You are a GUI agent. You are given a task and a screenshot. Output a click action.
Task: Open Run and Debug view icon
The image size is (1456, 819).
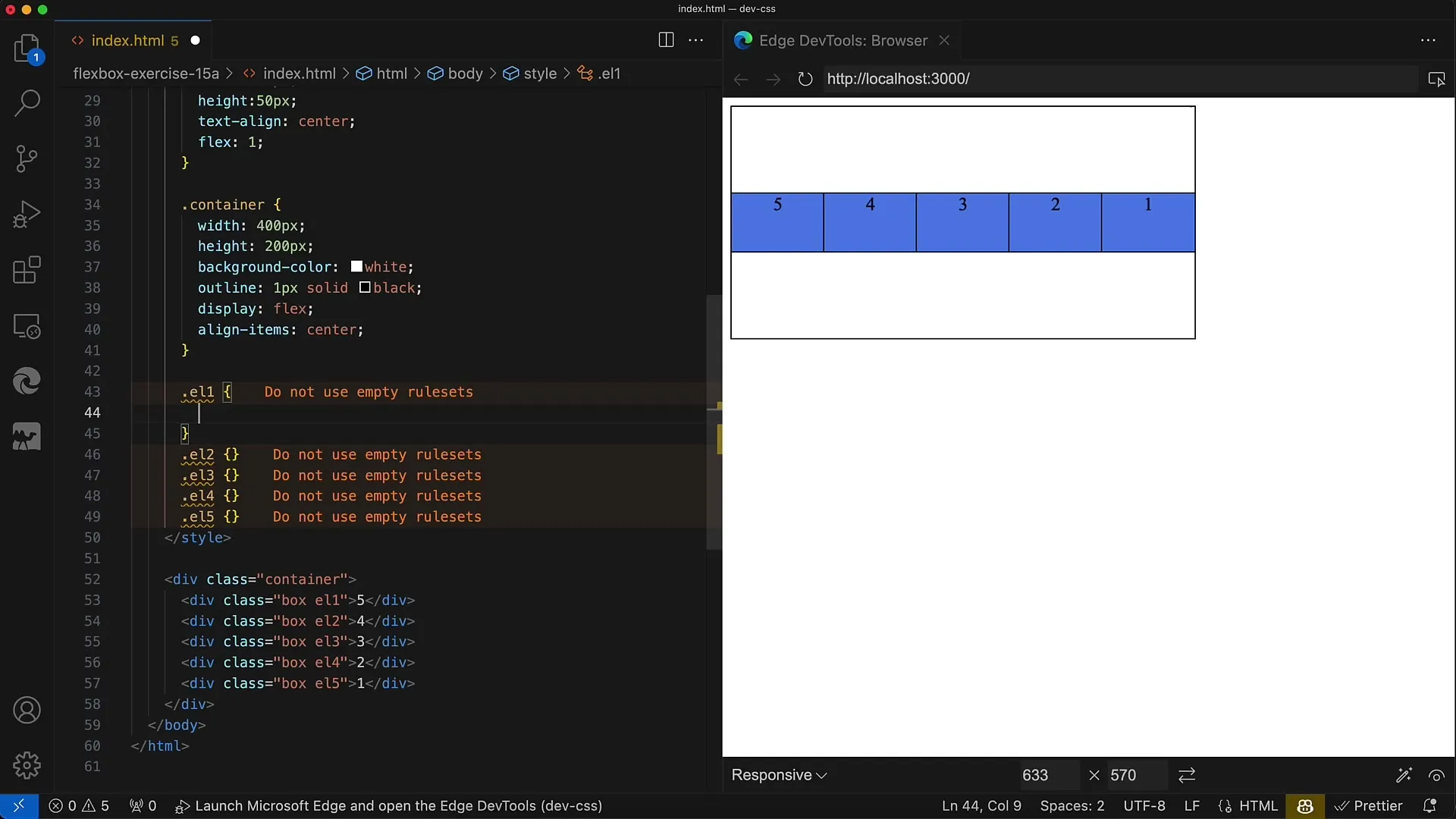coord(27,215)
